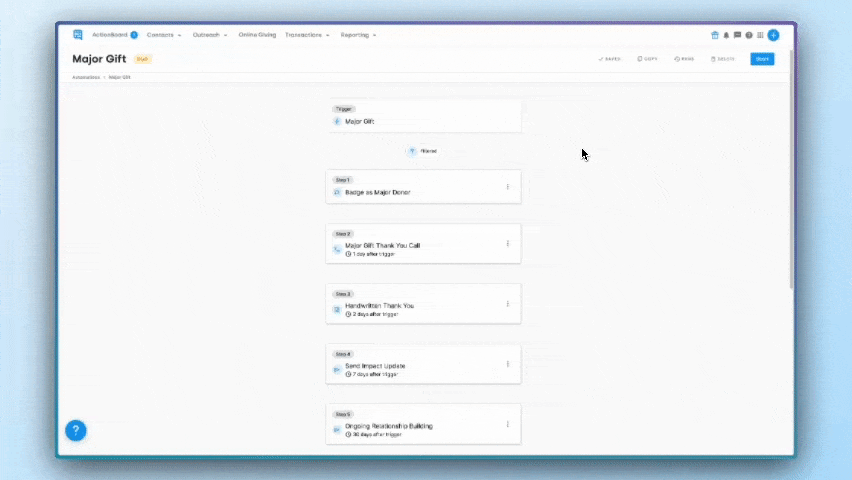Click the Saved status button

609,59
